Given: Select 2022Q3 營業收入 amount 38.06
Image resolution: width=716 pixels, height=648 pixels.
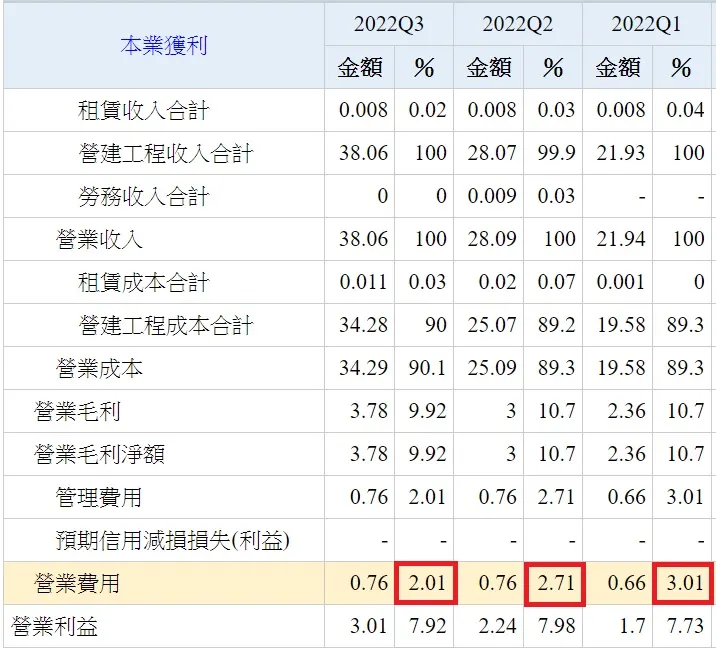Looking at the screenshot, I should [363, 239].
